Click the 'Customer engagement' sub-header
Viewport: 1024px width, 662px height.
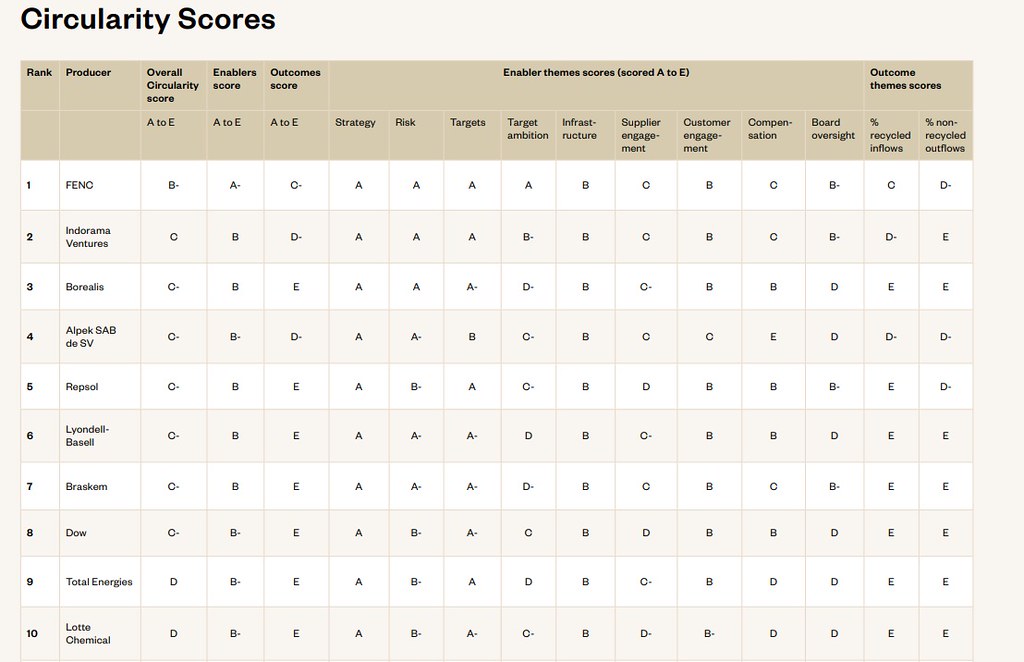pos(707,135)
